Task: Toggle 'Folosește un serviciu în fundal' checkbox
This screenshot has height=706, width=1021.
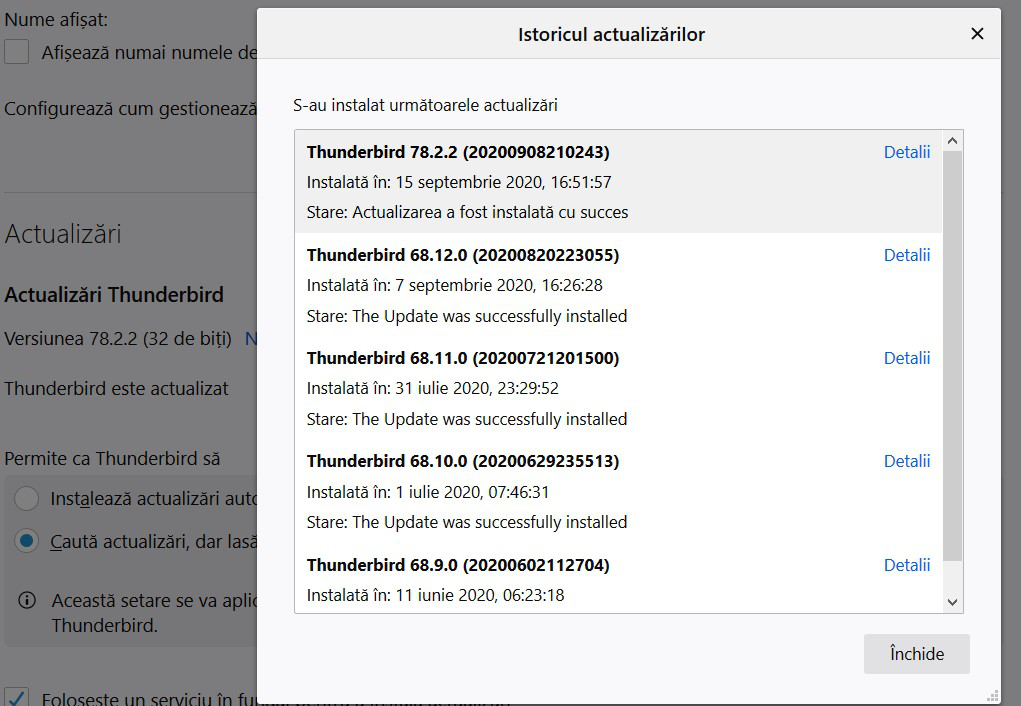Action: [16, 697]
